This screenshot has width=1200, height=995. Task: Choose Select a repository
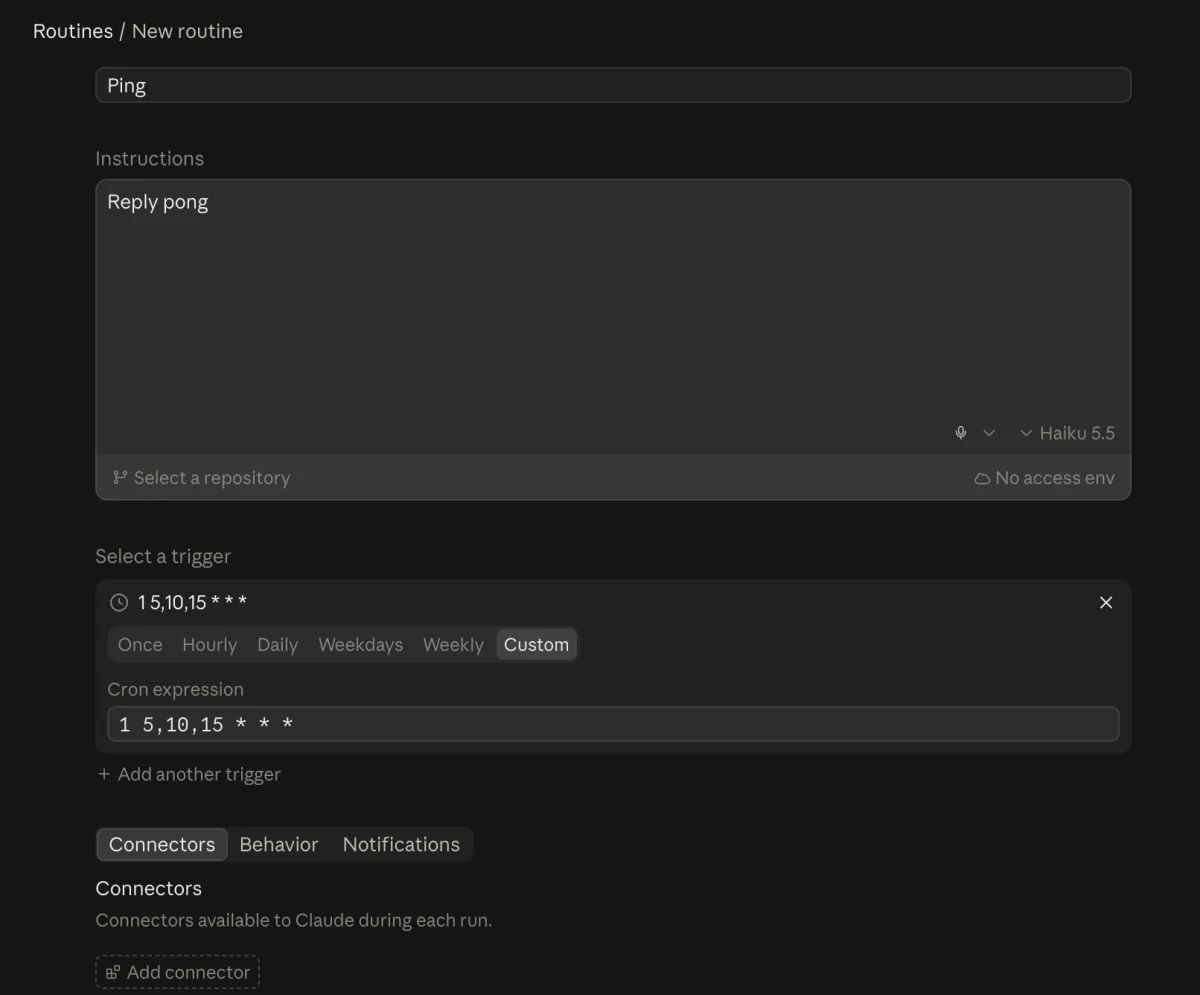201,478
